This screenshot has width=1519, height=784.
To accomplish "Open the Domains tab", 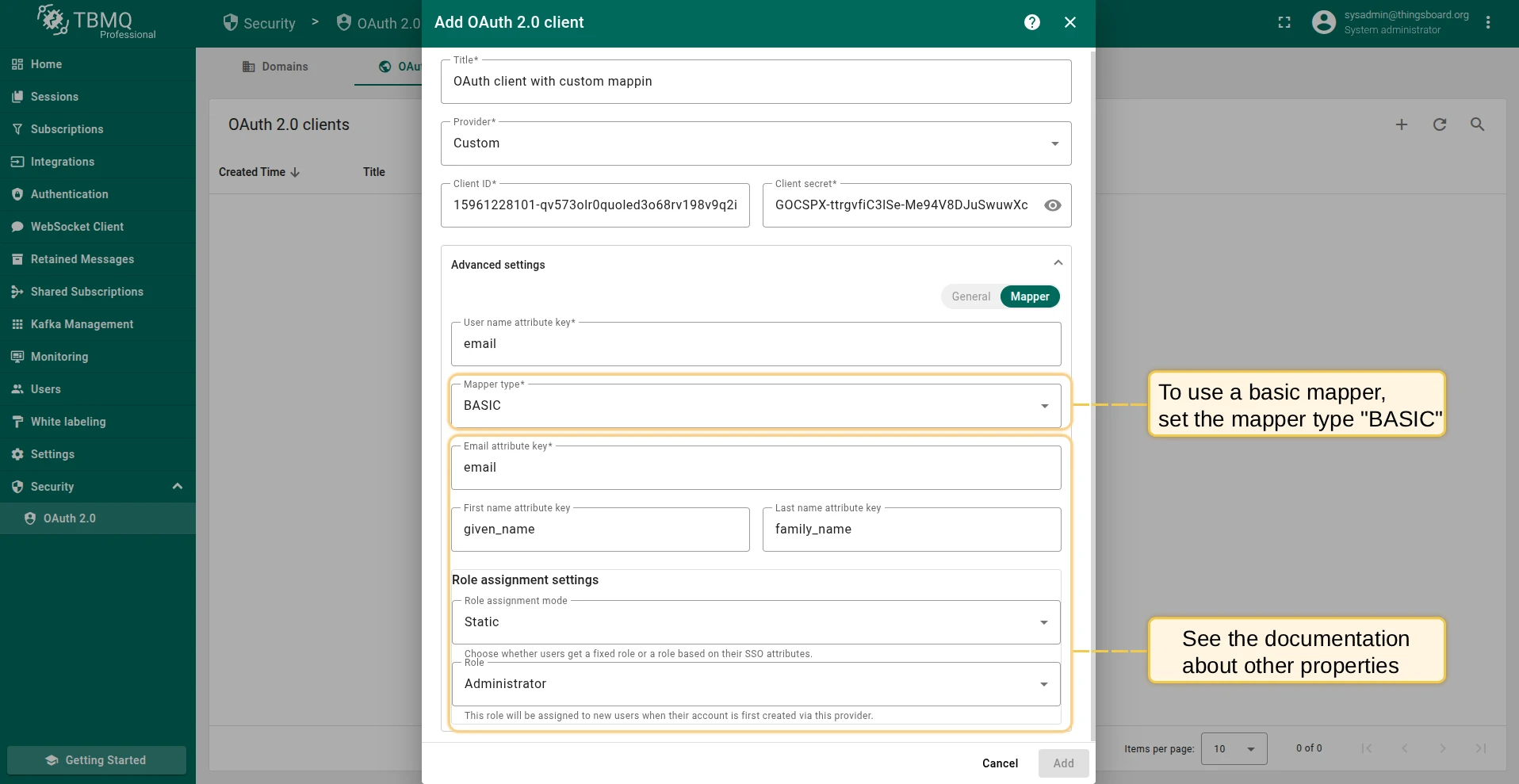I will pyautogui.click(x=275, y=67).
